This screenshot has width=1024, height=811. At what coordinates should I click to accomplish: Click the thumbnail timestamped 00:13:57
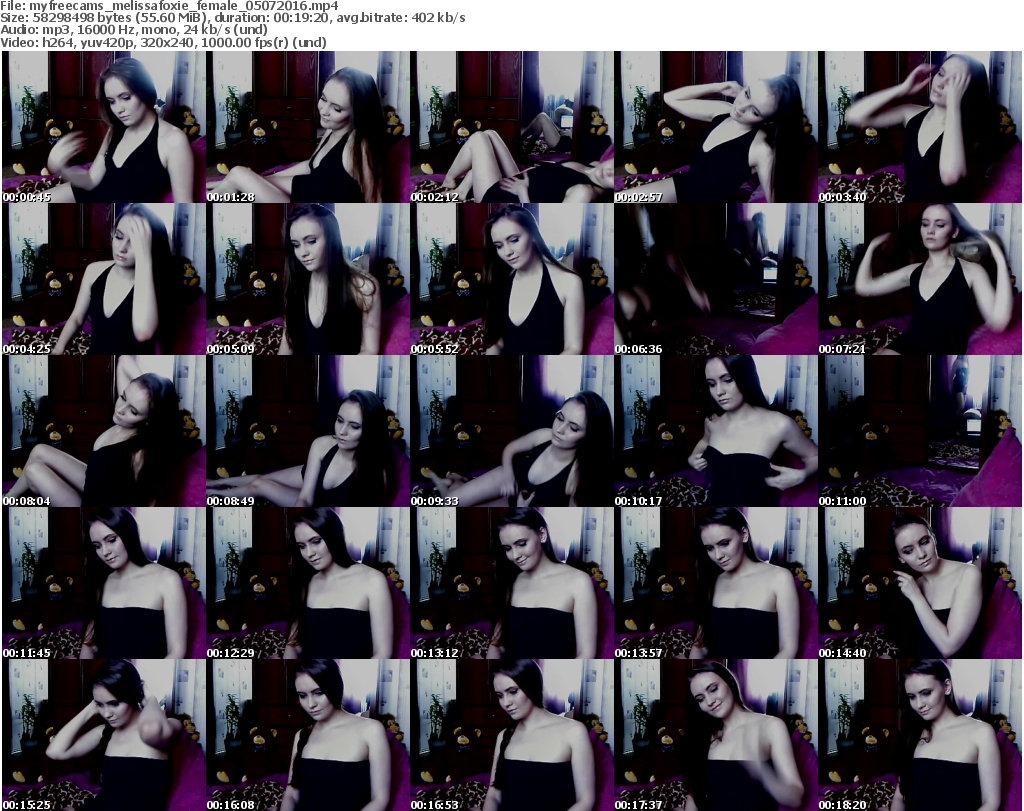click(x=716, y=583)
